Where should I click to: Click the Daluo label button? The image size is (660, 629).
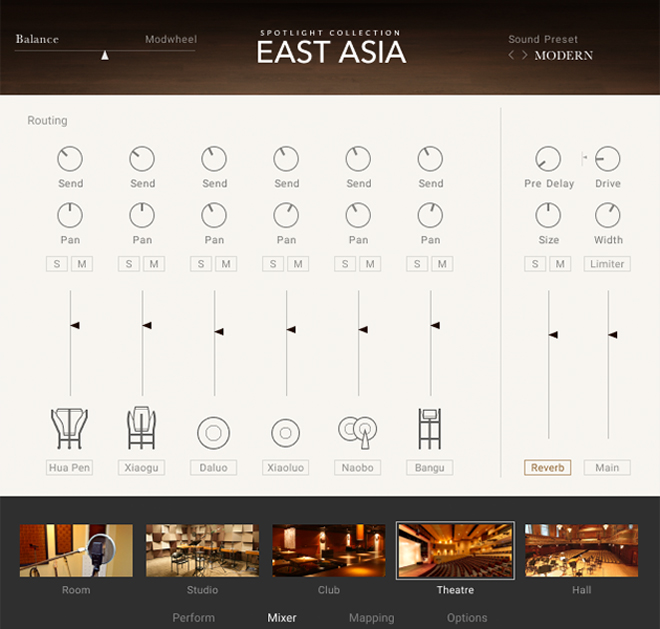point(213,468)
